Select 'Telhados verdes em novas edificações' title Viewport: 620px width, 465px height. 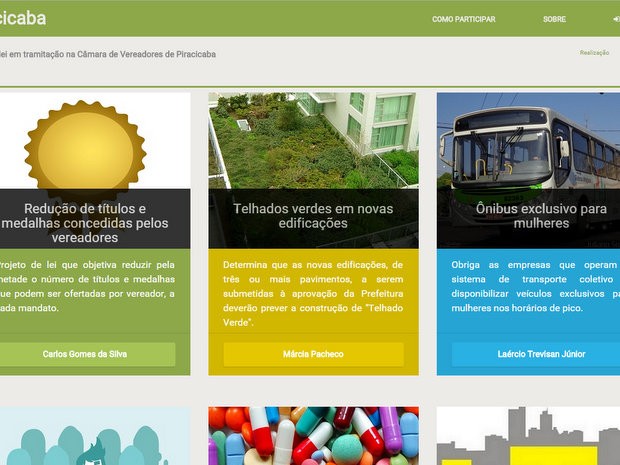[x=313, y=216]
